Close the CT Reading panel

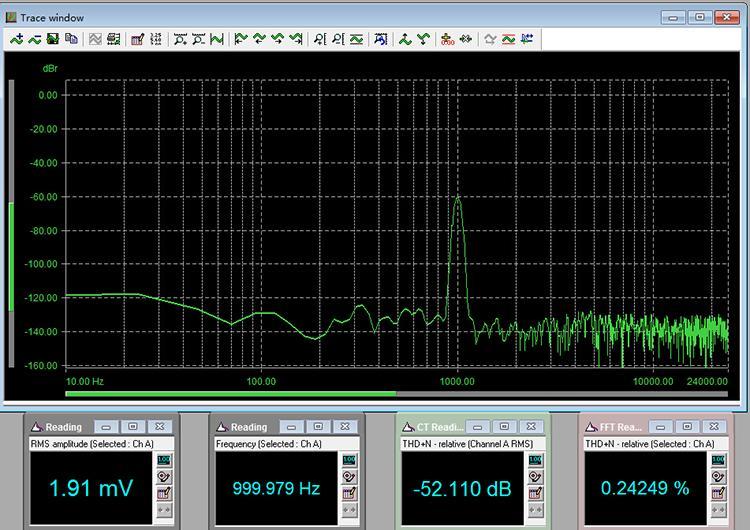tap(531, 426)
